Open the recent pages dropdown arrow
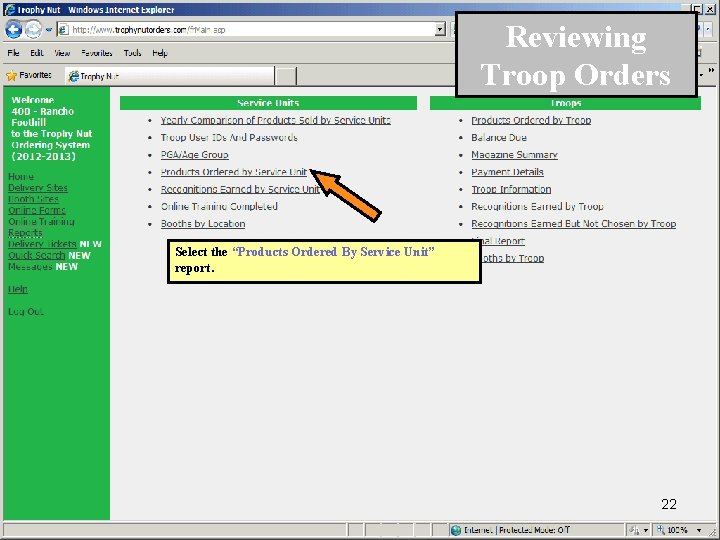 (x=49, y=30)
